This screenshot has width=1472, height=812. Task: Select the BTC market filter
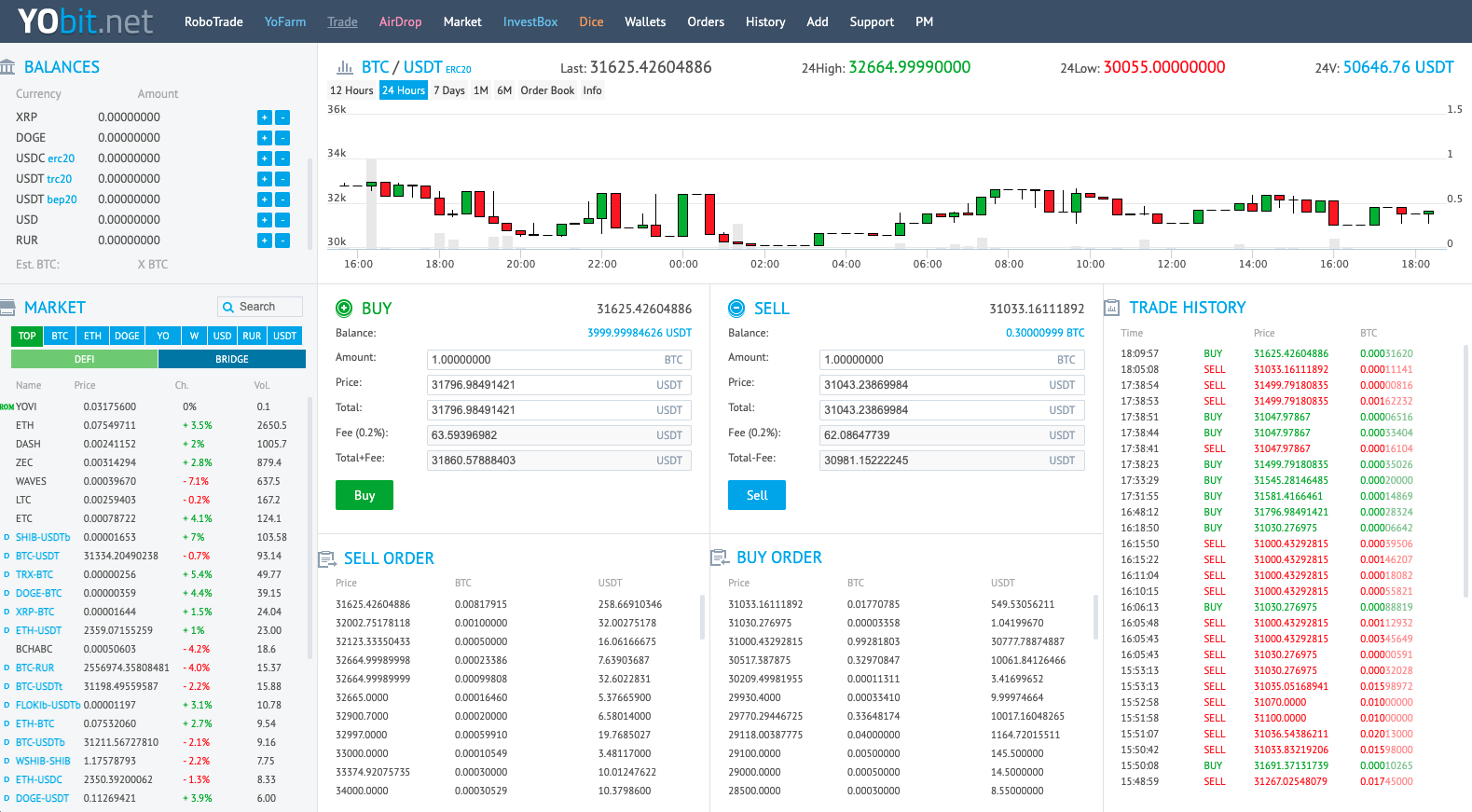60,336
